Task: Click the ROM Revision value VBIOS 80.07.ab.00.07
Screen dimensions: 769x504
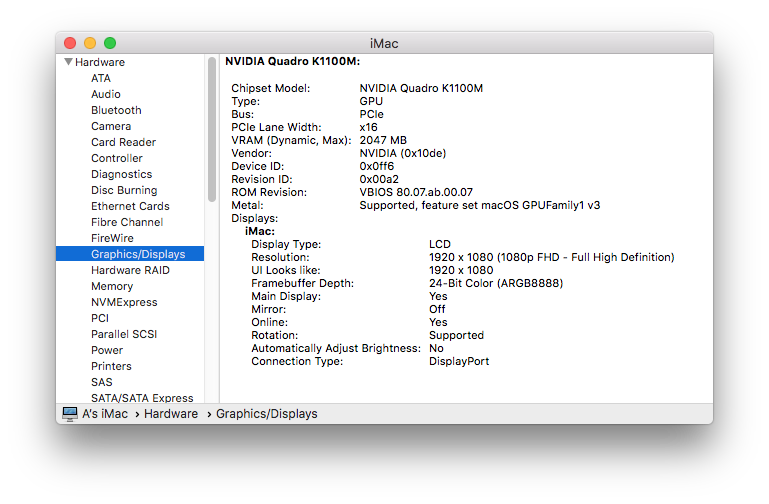Action: [416, 192]
